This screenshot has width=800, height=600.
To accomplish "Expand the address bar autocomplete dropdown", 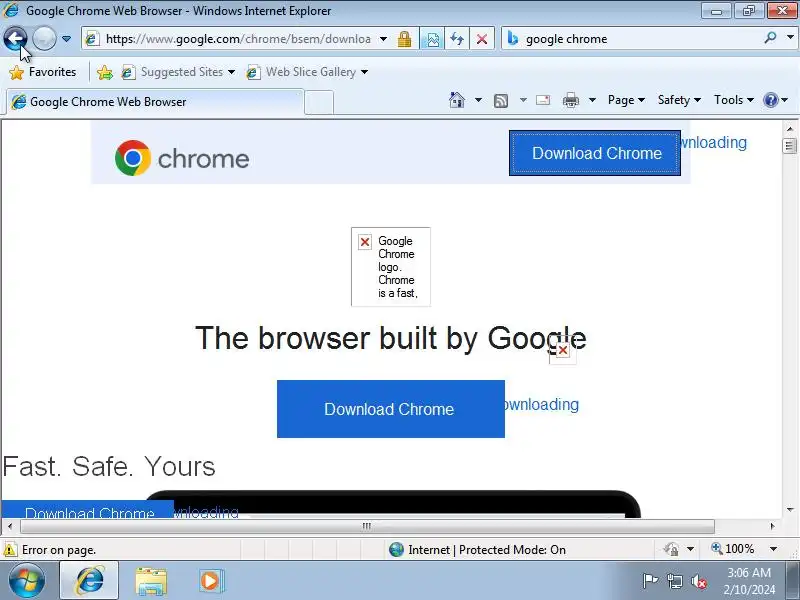I will pyautogui.click(x=384, y=39).
